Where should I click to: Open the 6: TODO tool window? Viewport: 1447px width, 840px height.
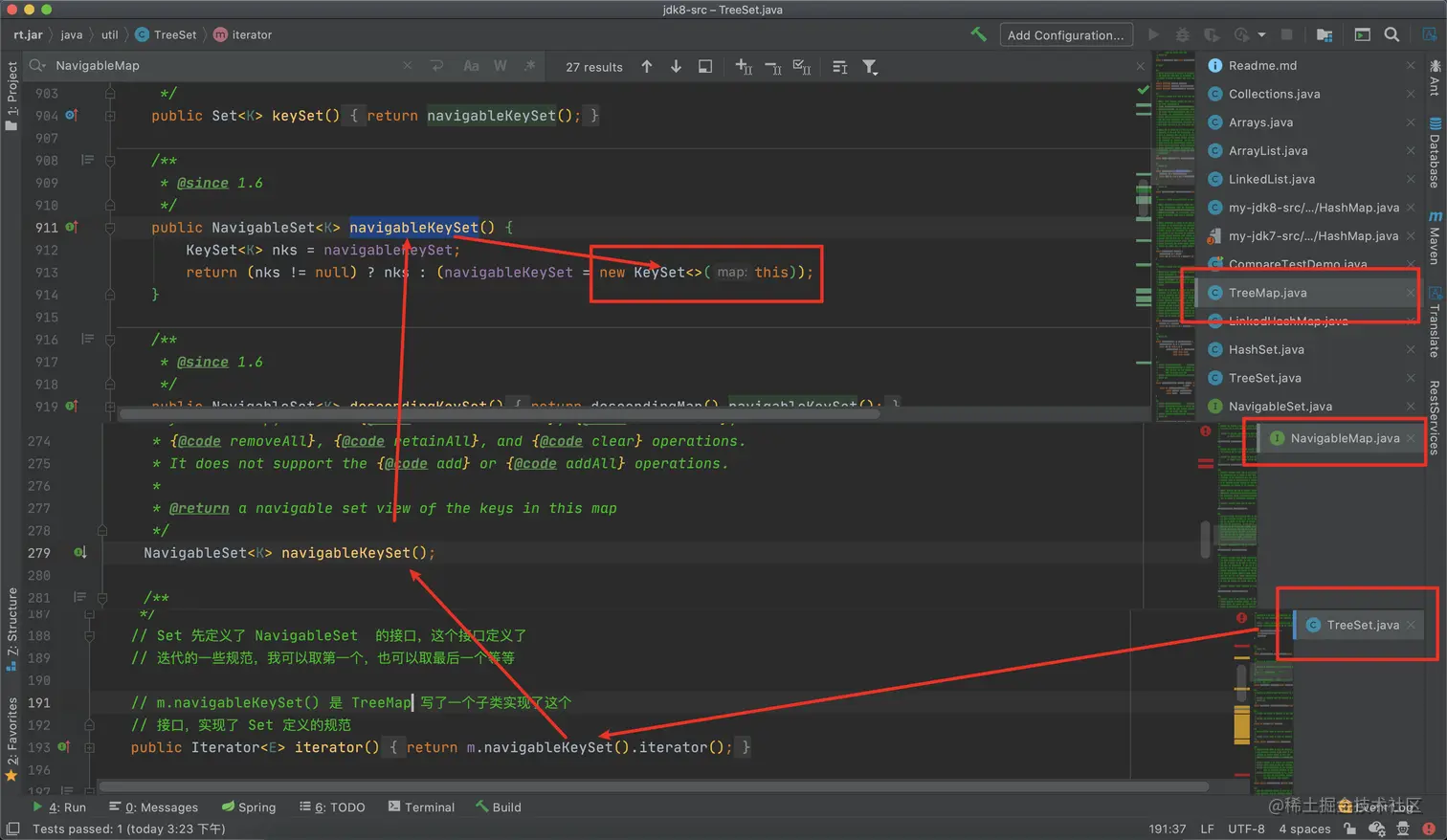click(x=332, y=807)
